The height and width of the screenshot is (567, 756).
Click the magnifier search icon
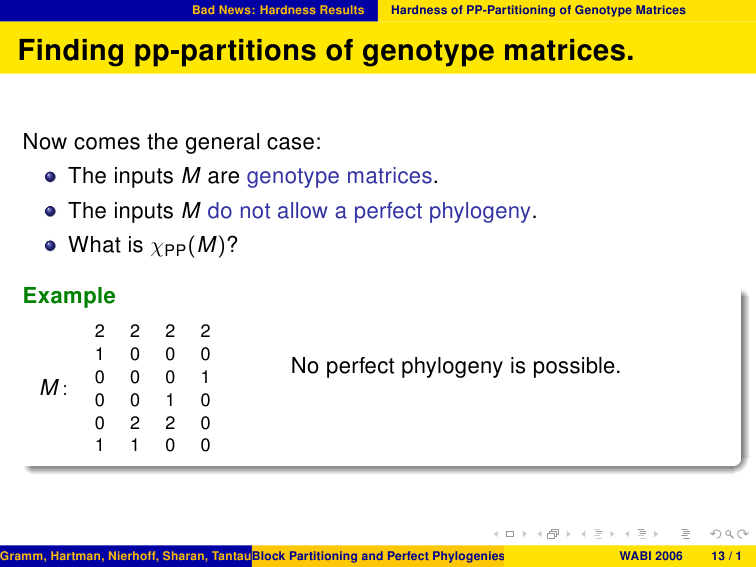point(729,534)
